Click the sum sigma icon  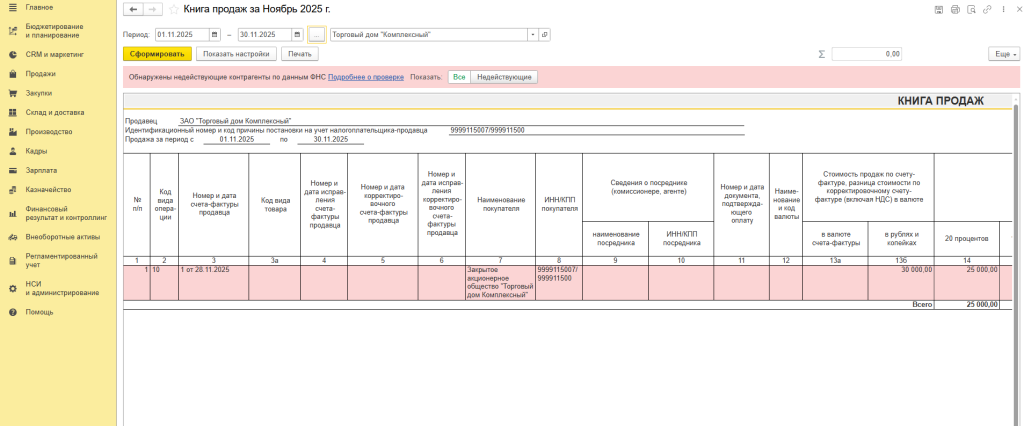pyautogui.click(x=822, y=54)
